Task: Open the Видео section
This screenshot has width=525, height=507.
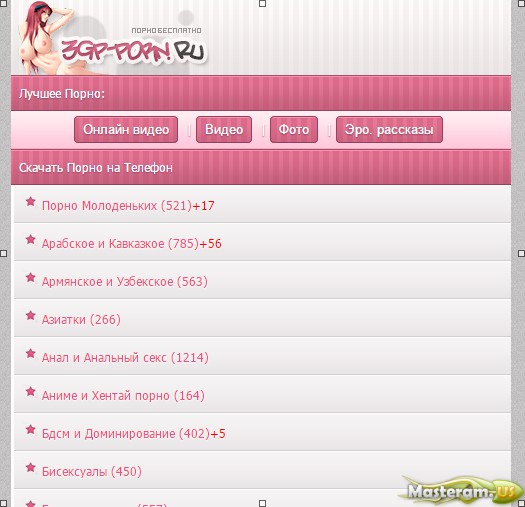Action: 224,130
